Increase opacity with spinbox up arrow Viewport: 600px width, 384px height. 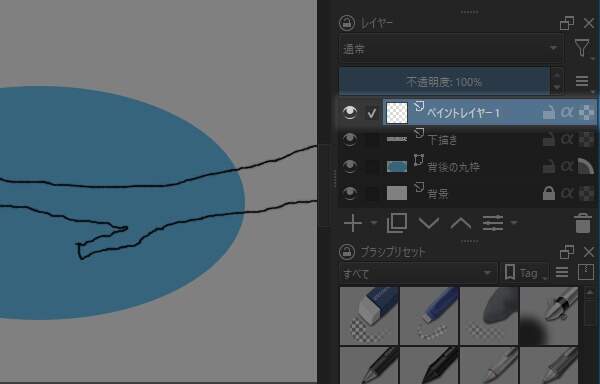coord(557,75)
